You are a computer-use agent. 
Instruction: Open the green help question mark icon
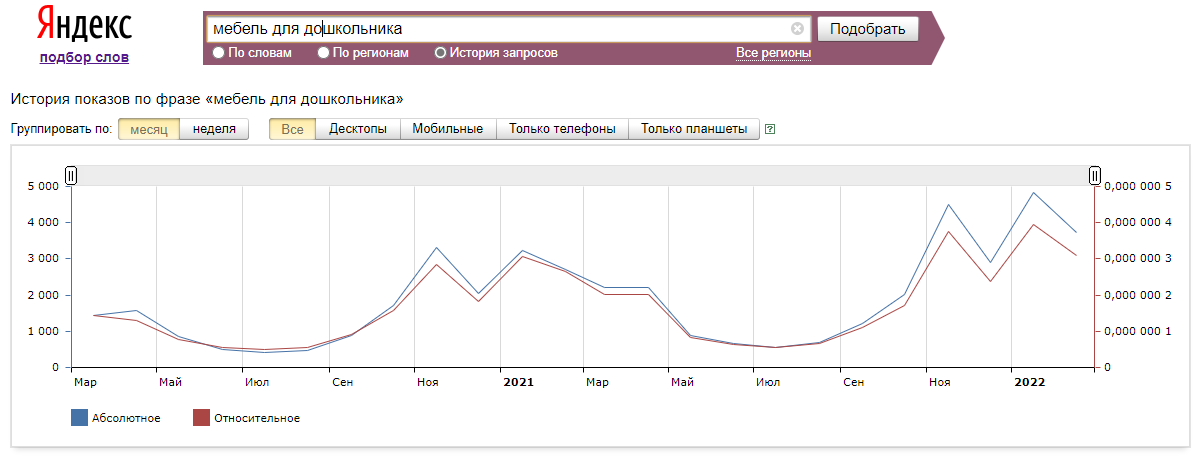tap(770, 129)
